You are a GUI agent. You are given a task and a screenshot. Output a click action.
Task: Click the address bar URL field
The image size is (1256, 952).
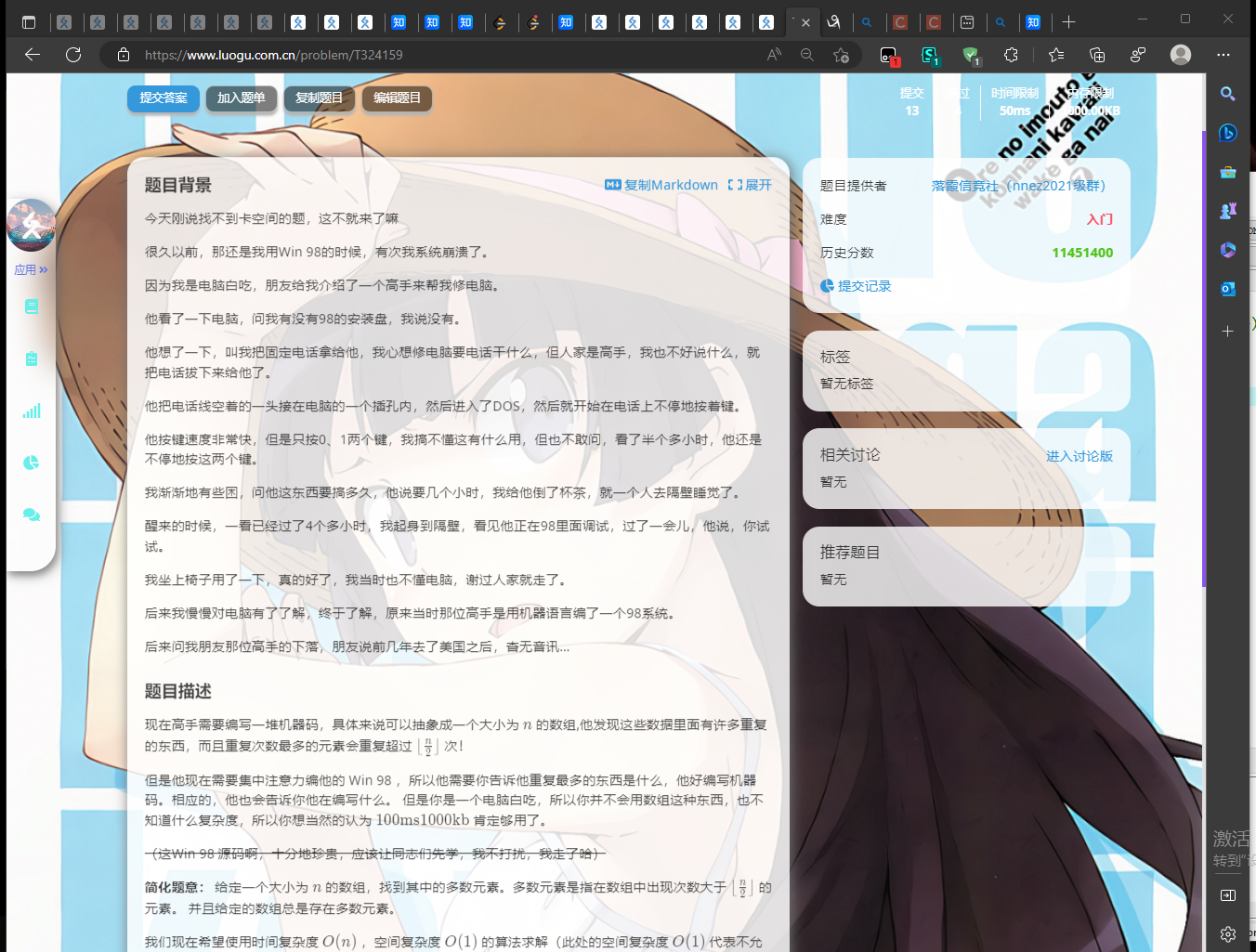446,55
